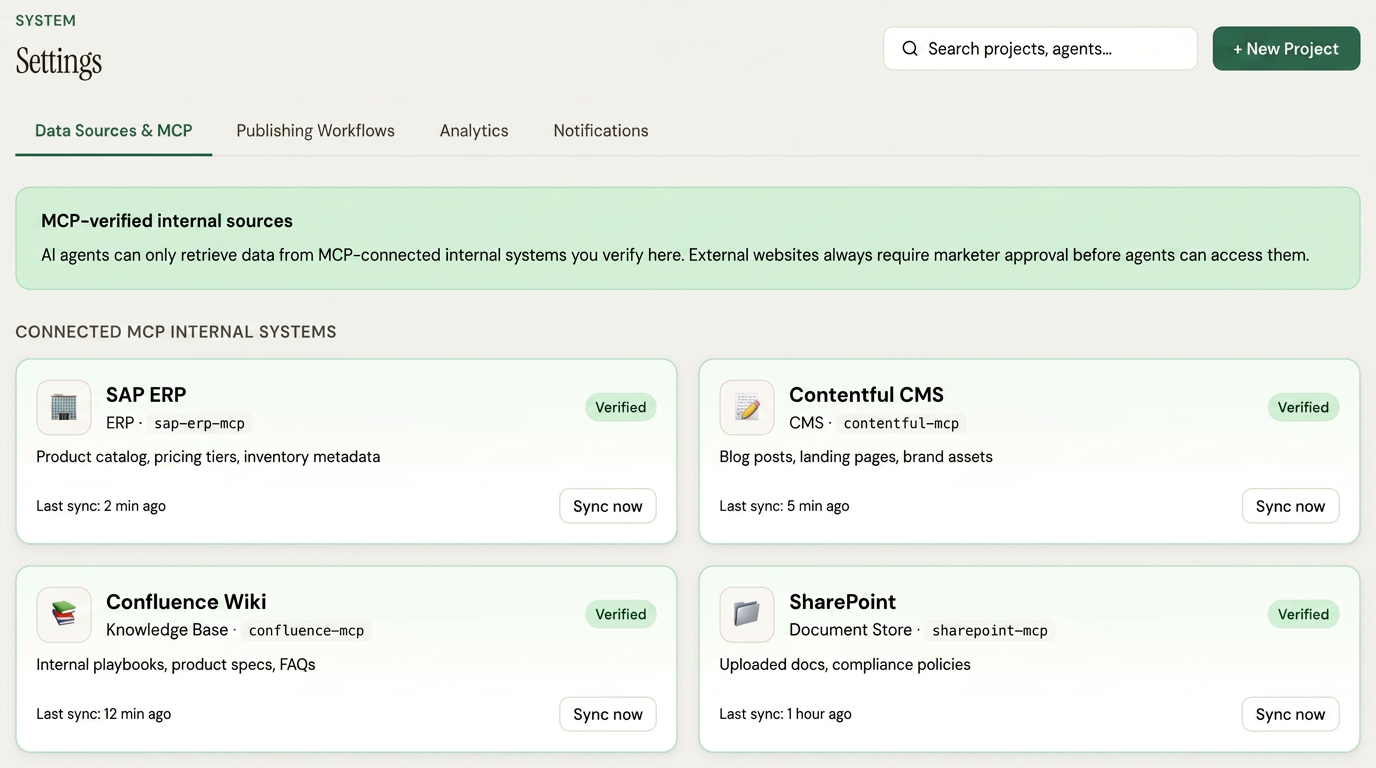Image resolution: width=1376 pixels, height=768 pixels.
Task: Click the SAP ERP card title
Action: coord(146,394)
